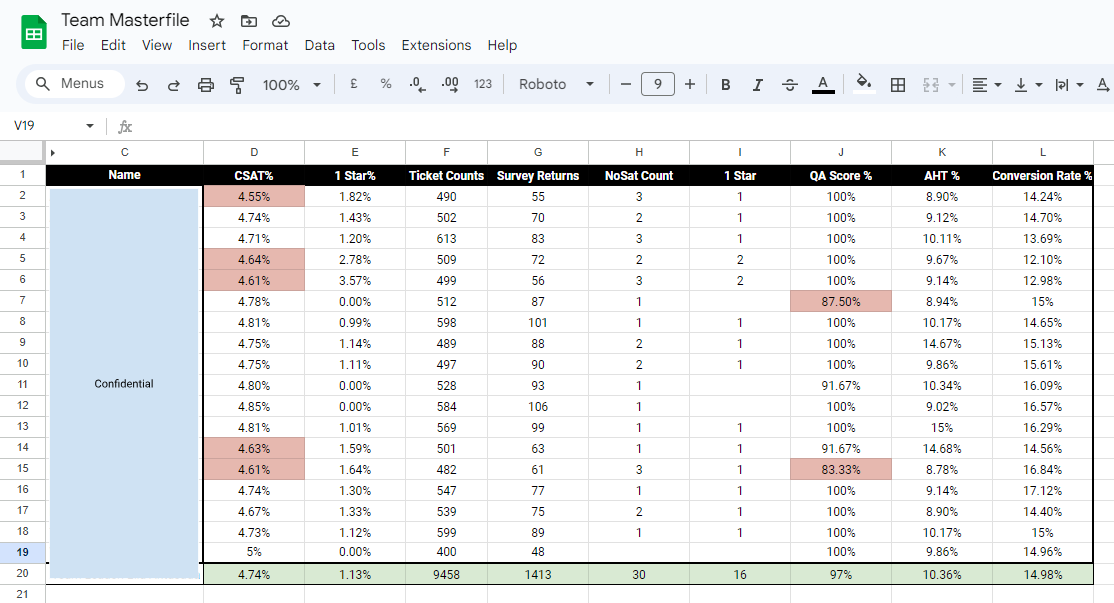Select the highlighted 83.33% QA score cell
The width and height of the screenshot is (1114, 603).
pos(840,469)
